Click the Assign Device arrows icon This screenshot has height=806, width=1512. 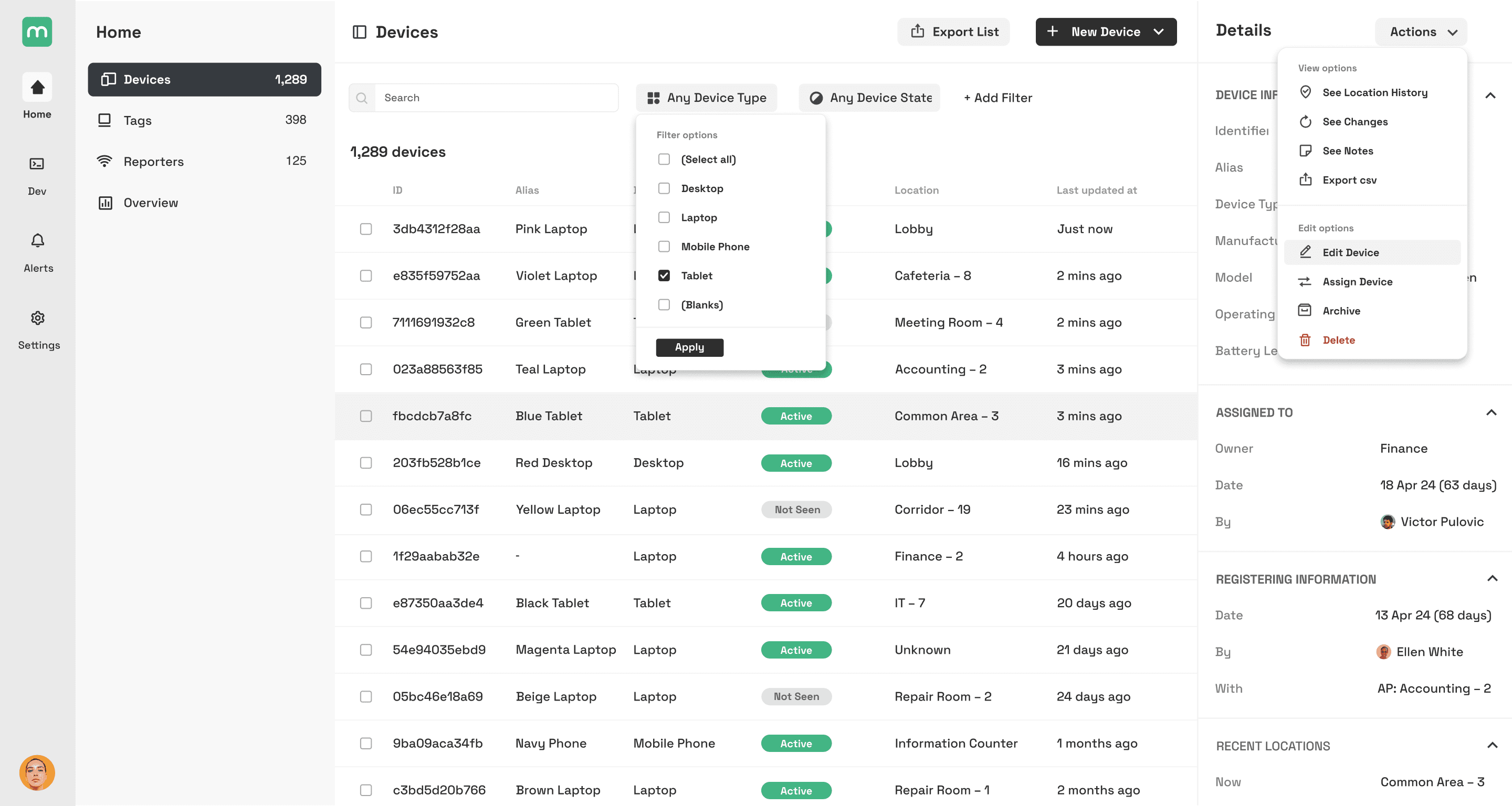click(1305, 282)
